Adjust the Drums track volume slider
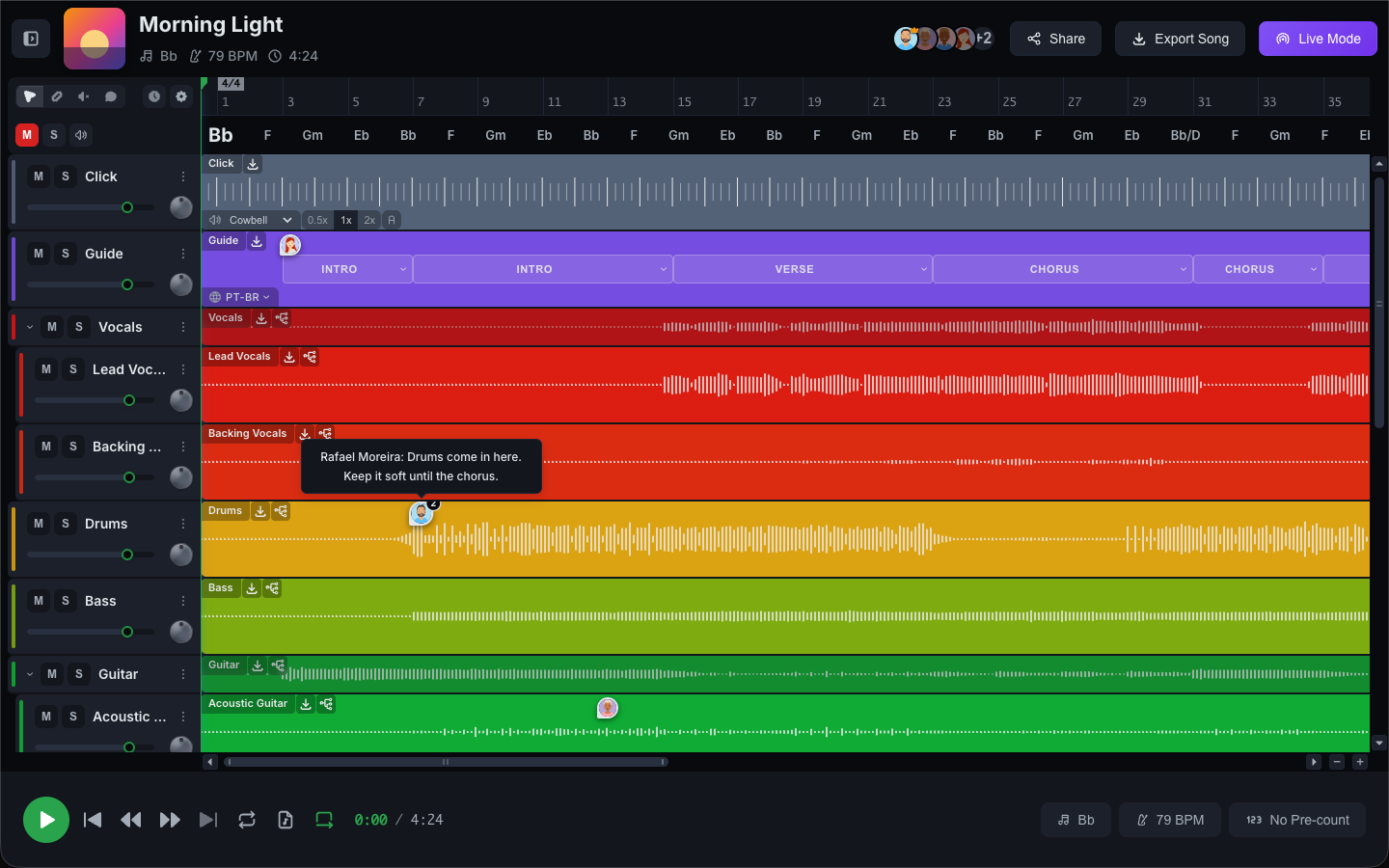The height and width of the screenshot is (868, 1389). pyautogui.click(x=91, y=555)
